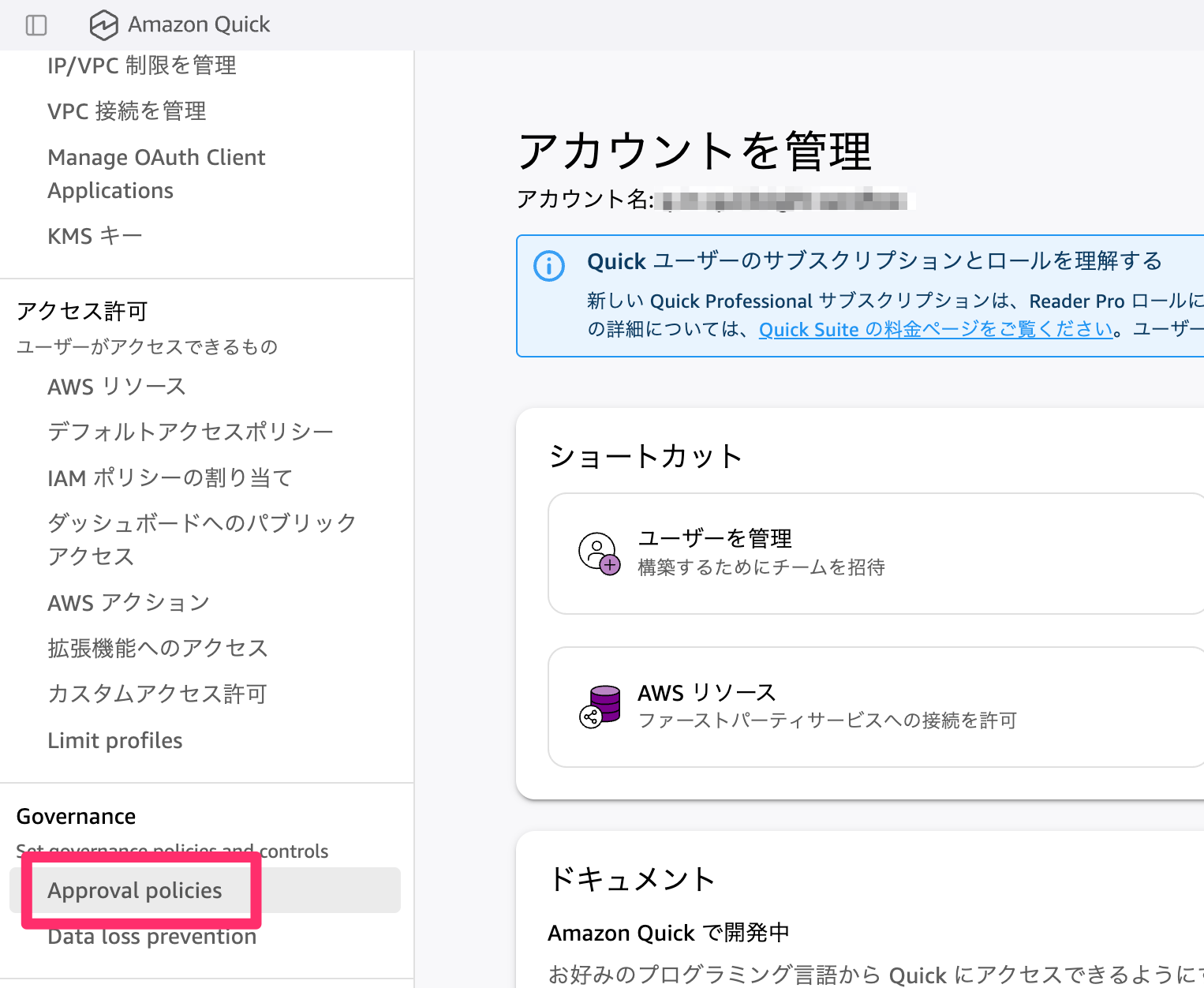The height and width of the screenshot is (988, 1204).
Task: Click the ショートカット heading
Action: pos(645,456)
